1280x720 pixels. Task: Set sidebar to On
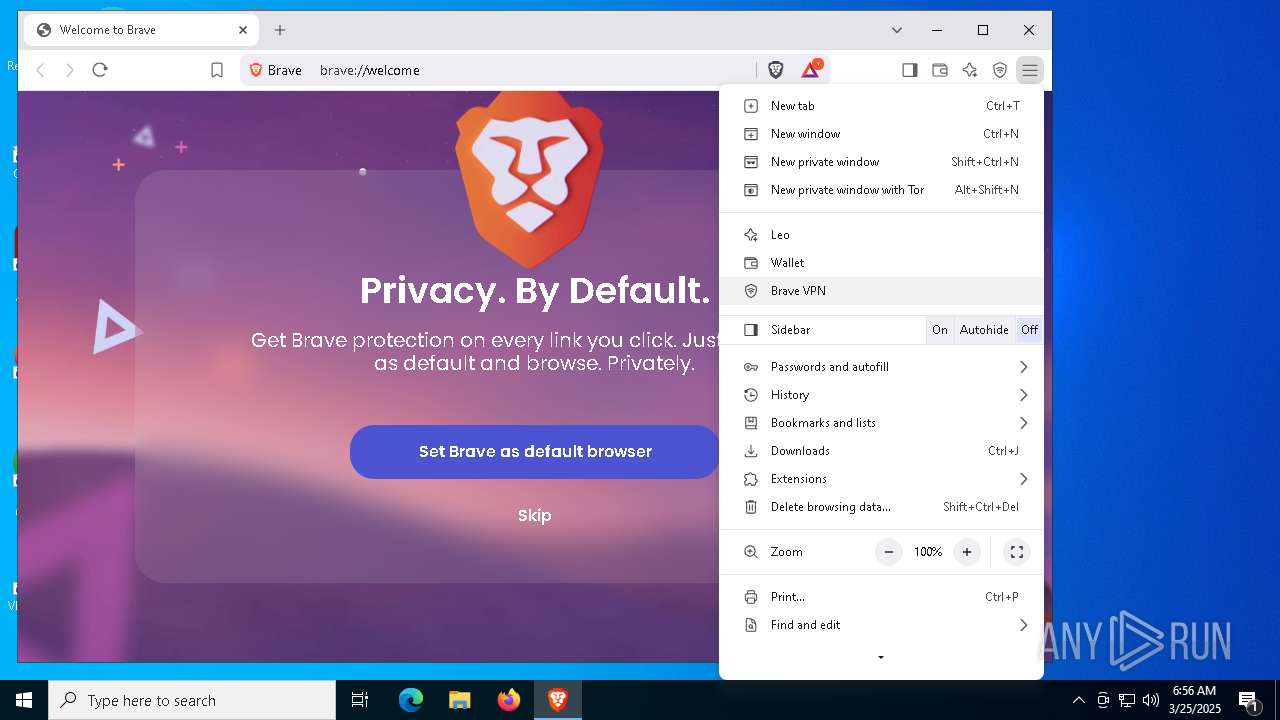(x=940, y=330)
